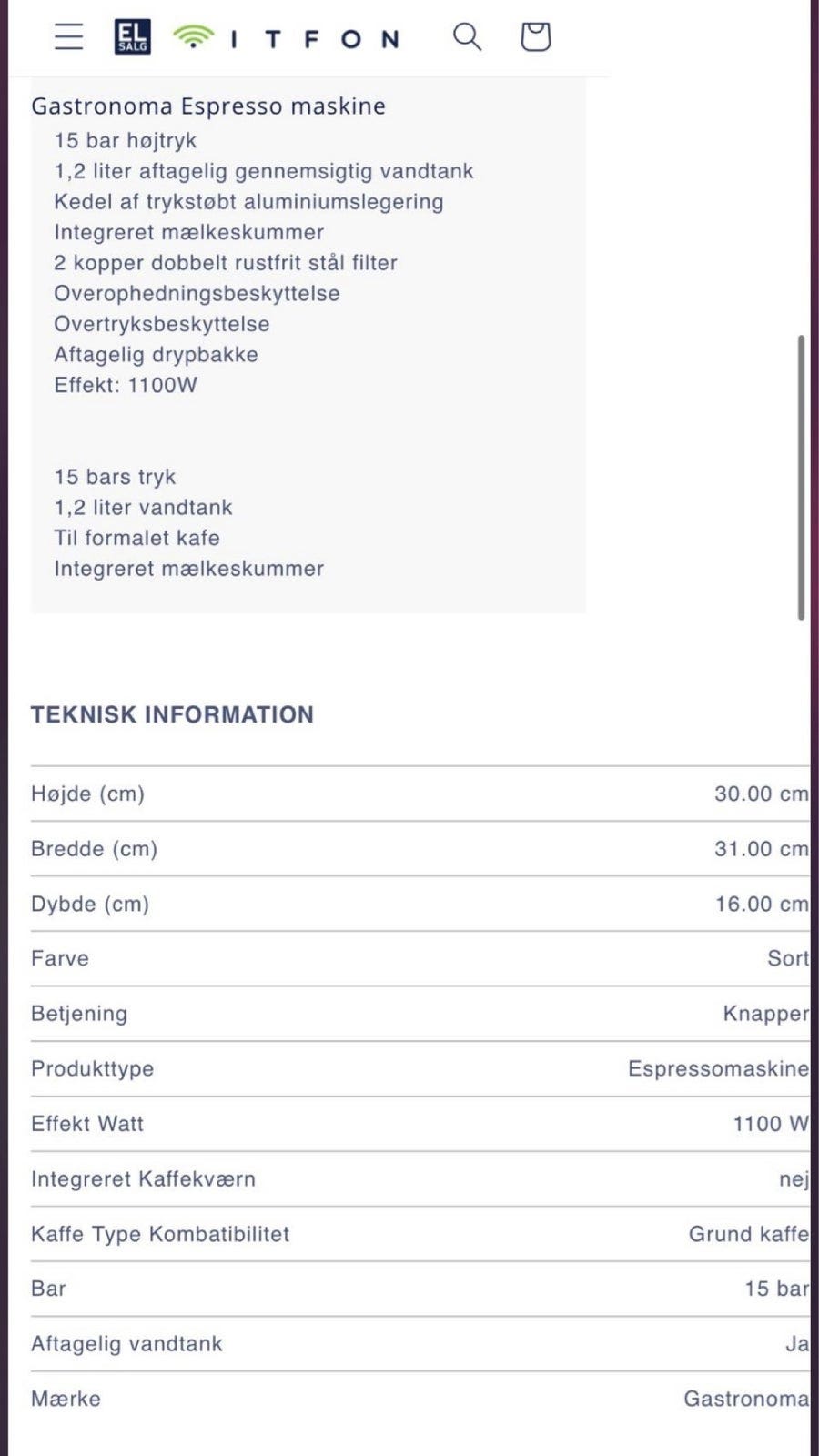819x1456 pixels.
Task: Click the TEKNISK INFORMATION heading
Action: tap(172, 715)
